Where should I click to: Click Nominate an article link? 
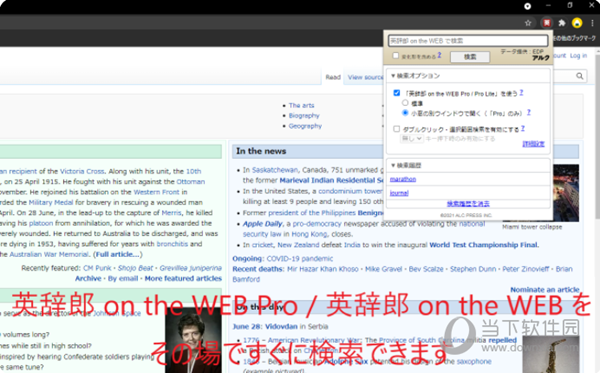coord(545,290)
